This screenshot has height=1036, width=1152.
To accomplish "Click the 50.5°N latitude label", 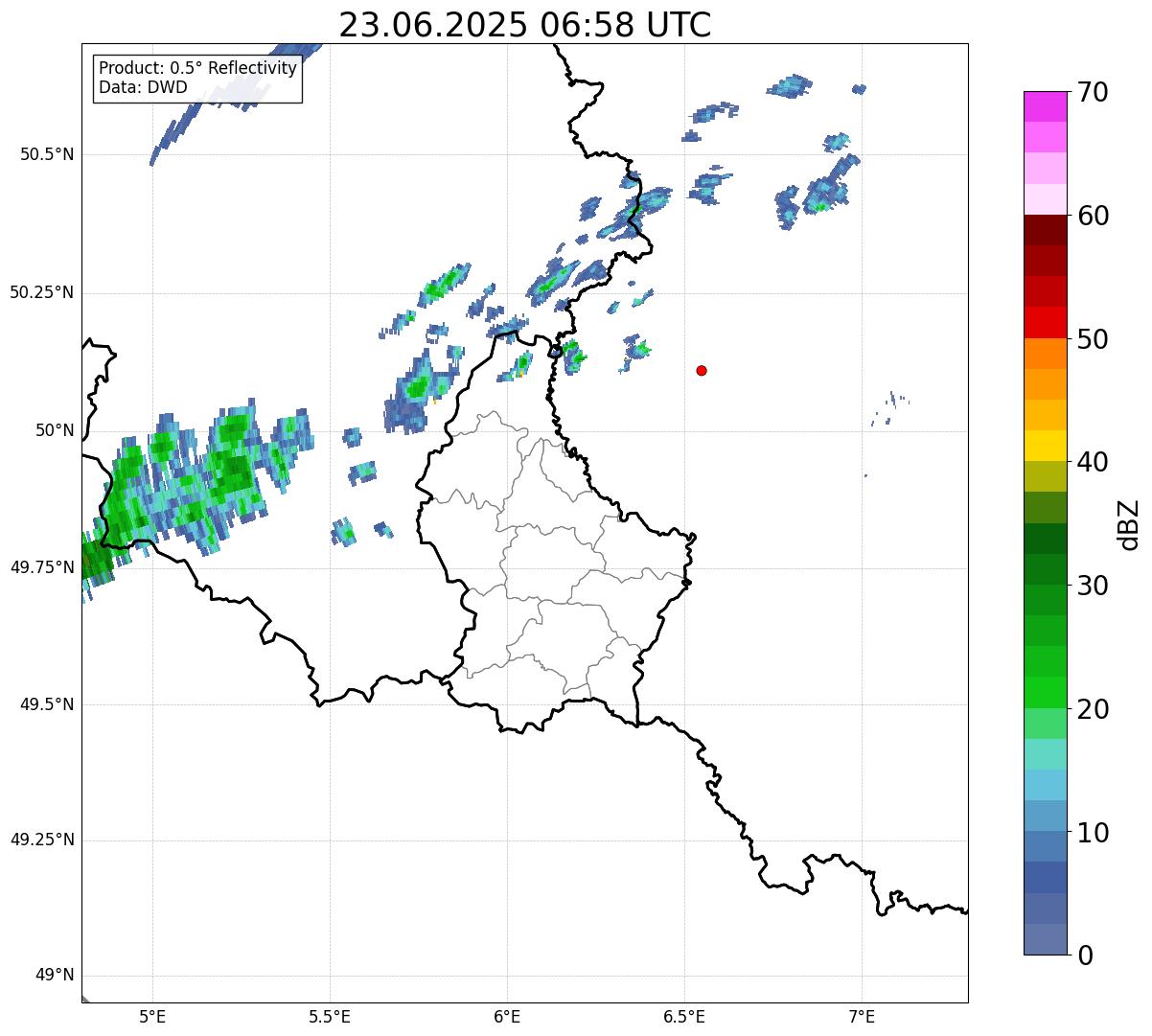I will pos(47,154).
